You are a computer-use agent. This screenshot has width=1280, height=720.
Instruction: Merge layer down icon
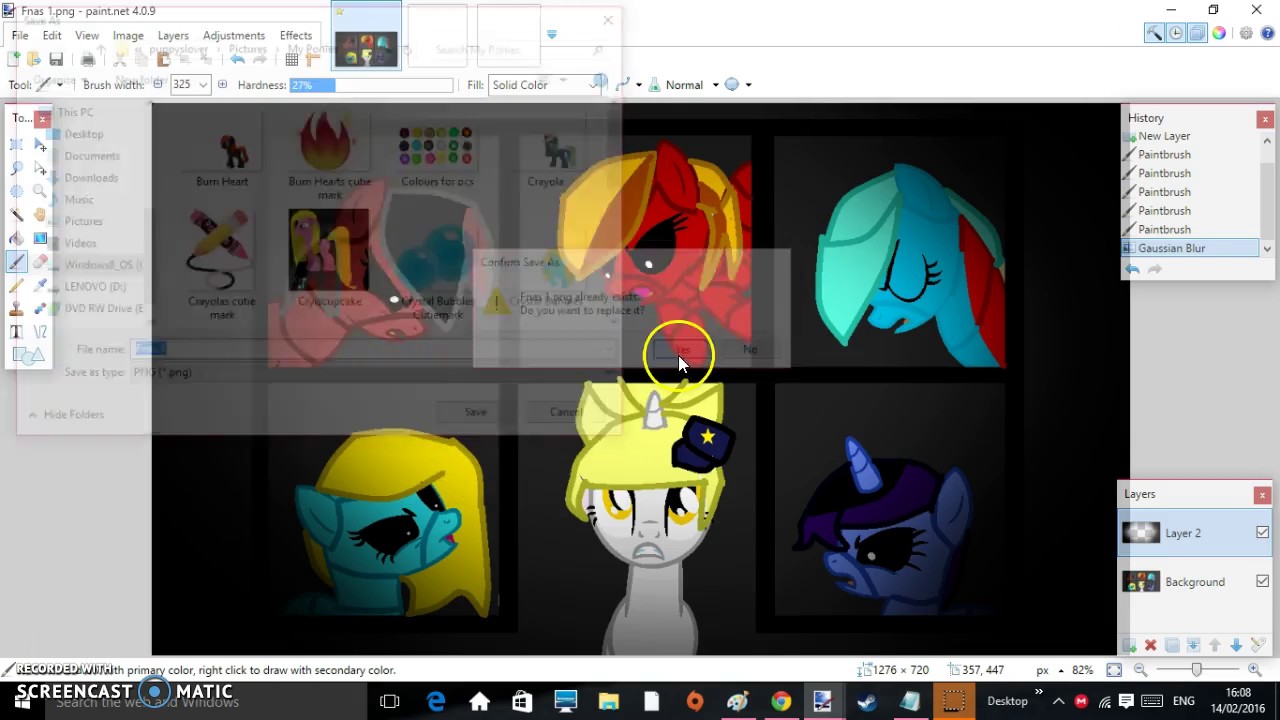(1193, 646)
